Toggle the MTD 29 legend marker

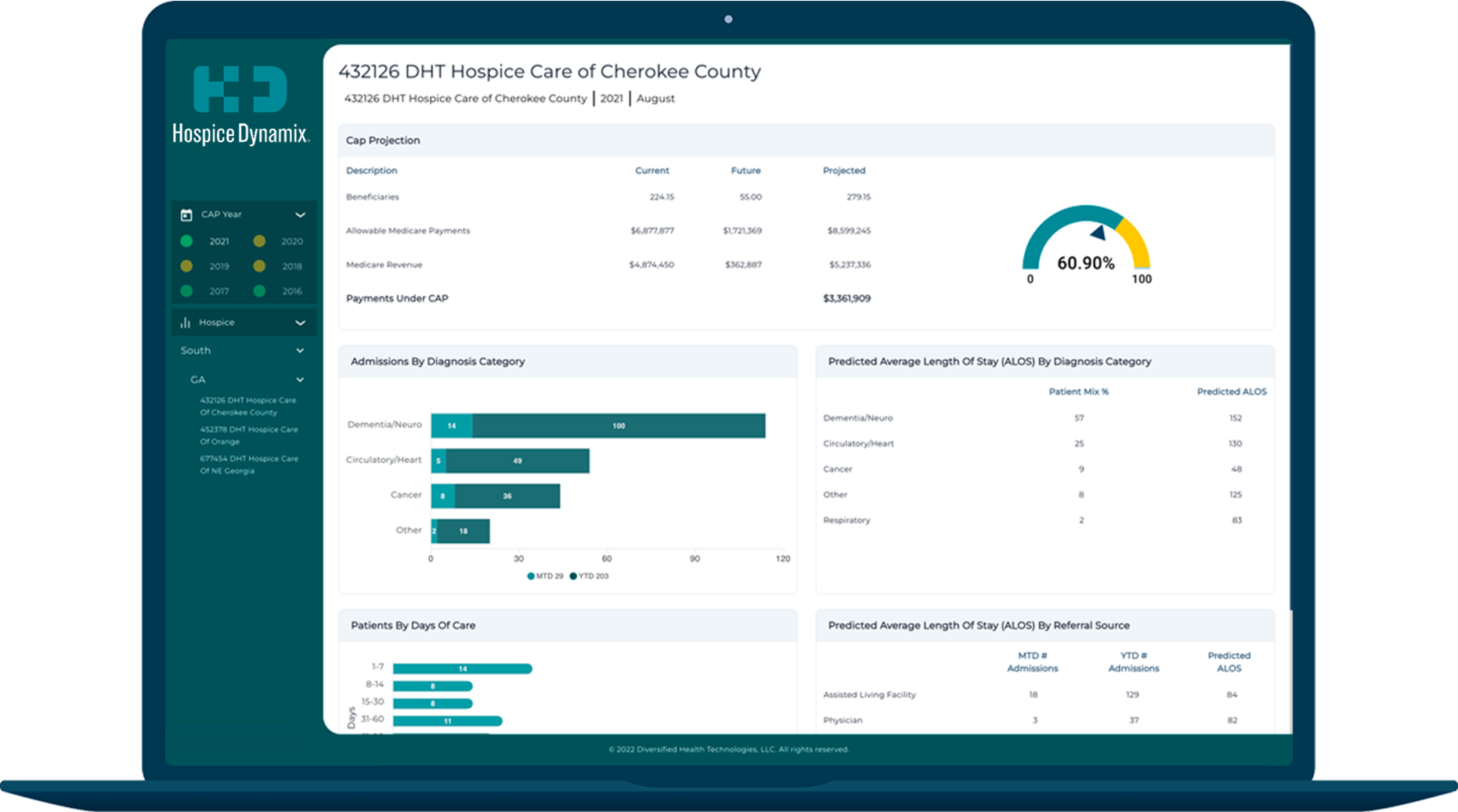(x=531, y=576)
